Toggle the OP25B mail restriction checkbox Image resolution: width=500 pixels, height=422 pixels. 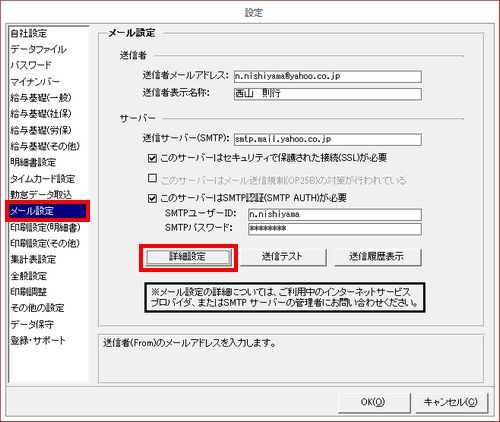(x=152, y=178)
